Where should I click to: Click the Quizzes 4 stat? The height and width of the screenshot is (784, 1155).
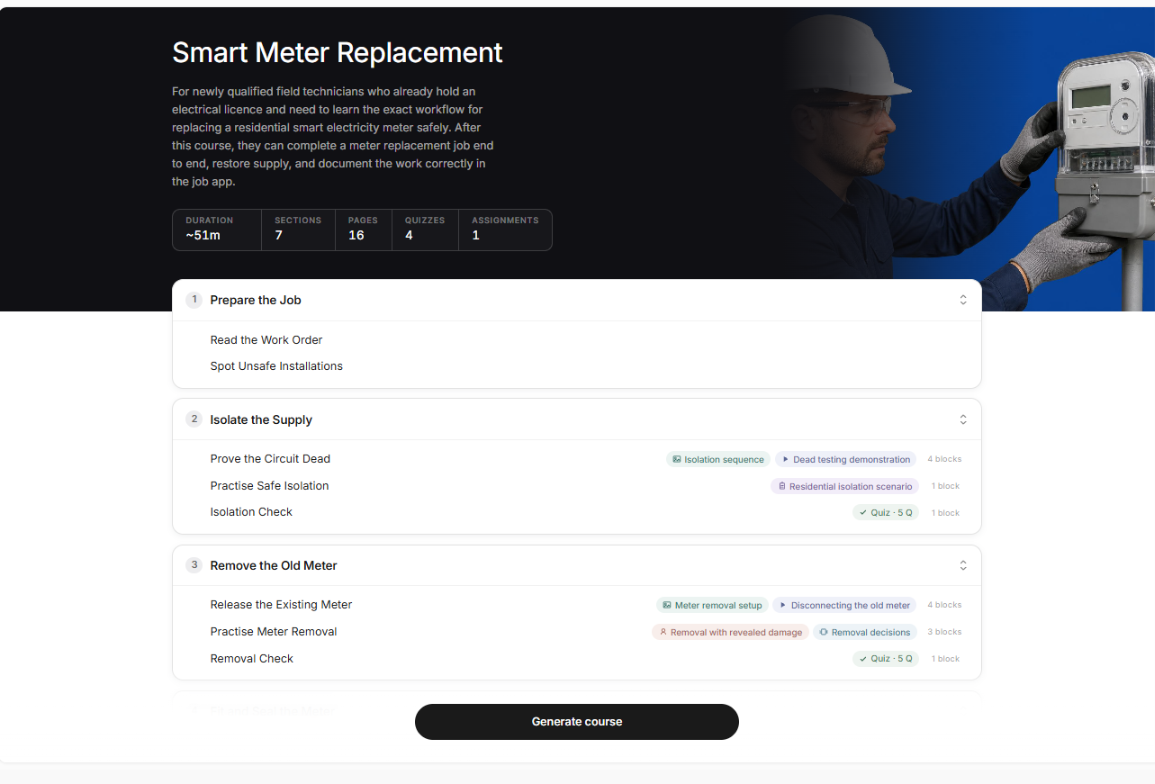click(x=425, y=230)
